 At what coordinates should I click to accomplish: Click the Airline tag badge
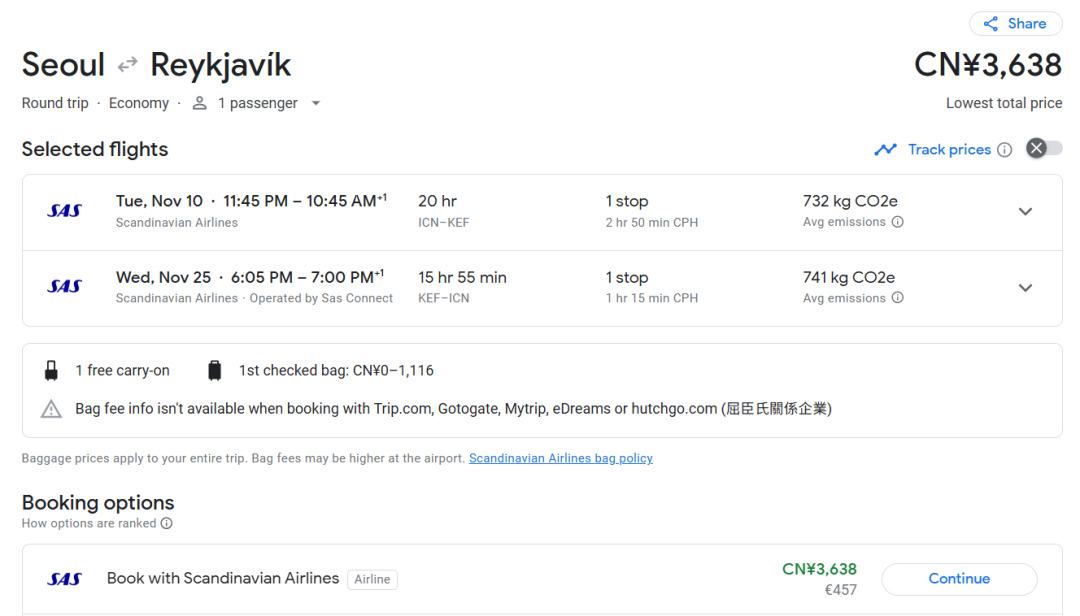(x=372, y=579)
